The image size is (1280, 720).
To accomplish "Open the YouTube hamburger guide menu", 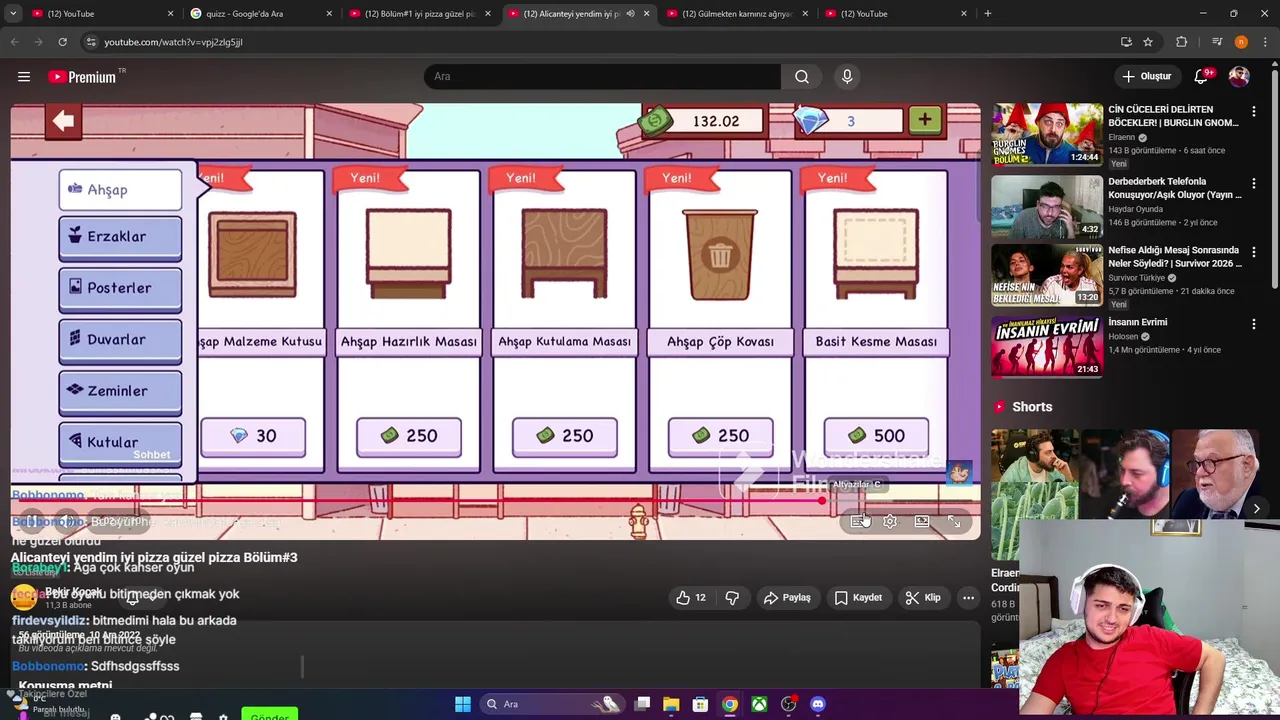I will pos(24,76).
